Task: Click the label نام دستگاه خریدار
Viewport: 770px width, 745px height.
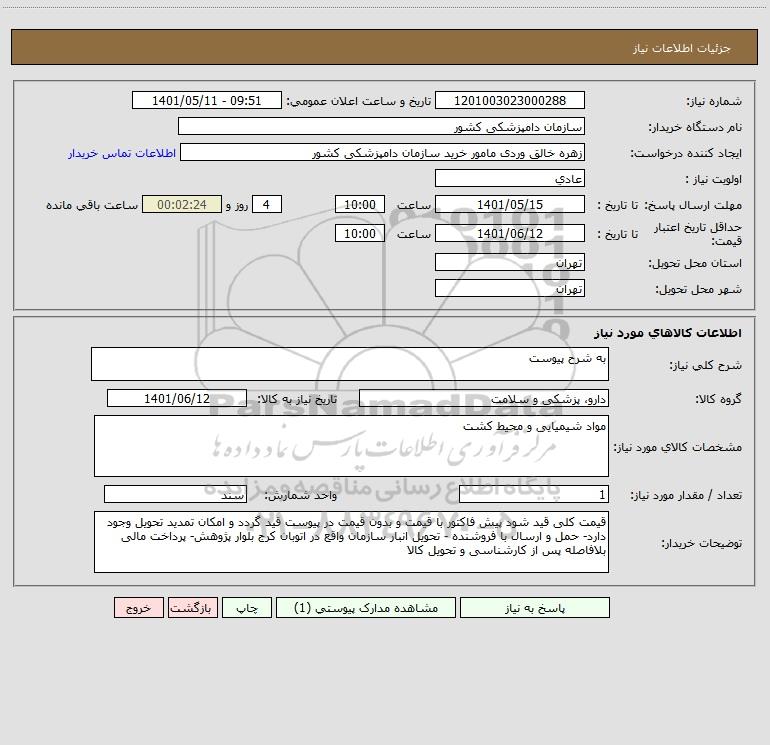Action: click(695, 128)
